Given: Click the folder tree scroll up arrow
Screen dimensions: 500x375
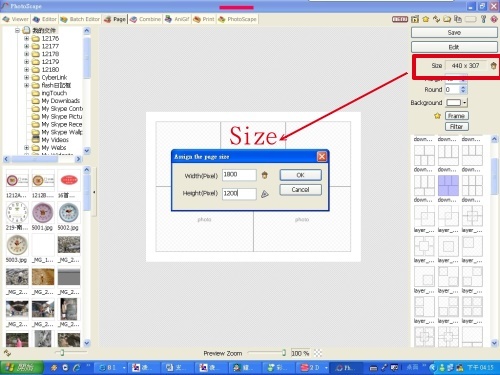Looking at the screenshot, I should tap(87, 31).
